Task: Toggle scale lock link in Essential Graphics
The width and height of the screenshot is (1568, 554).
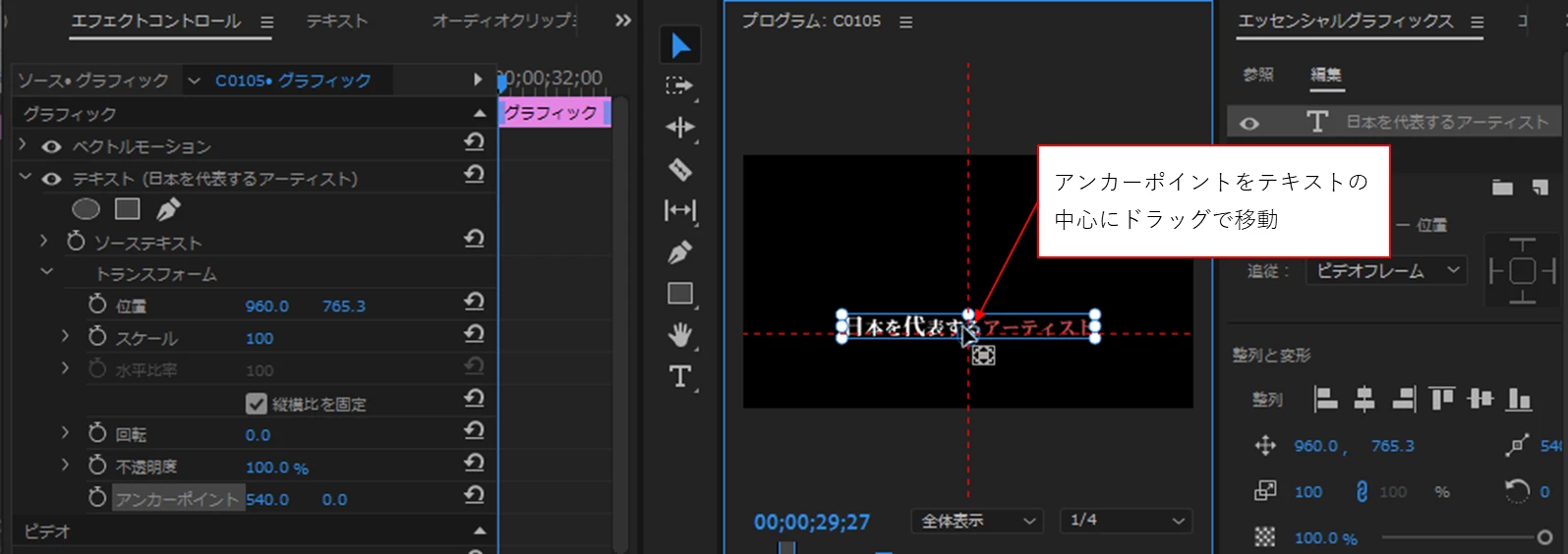Action: (1362, 491)
